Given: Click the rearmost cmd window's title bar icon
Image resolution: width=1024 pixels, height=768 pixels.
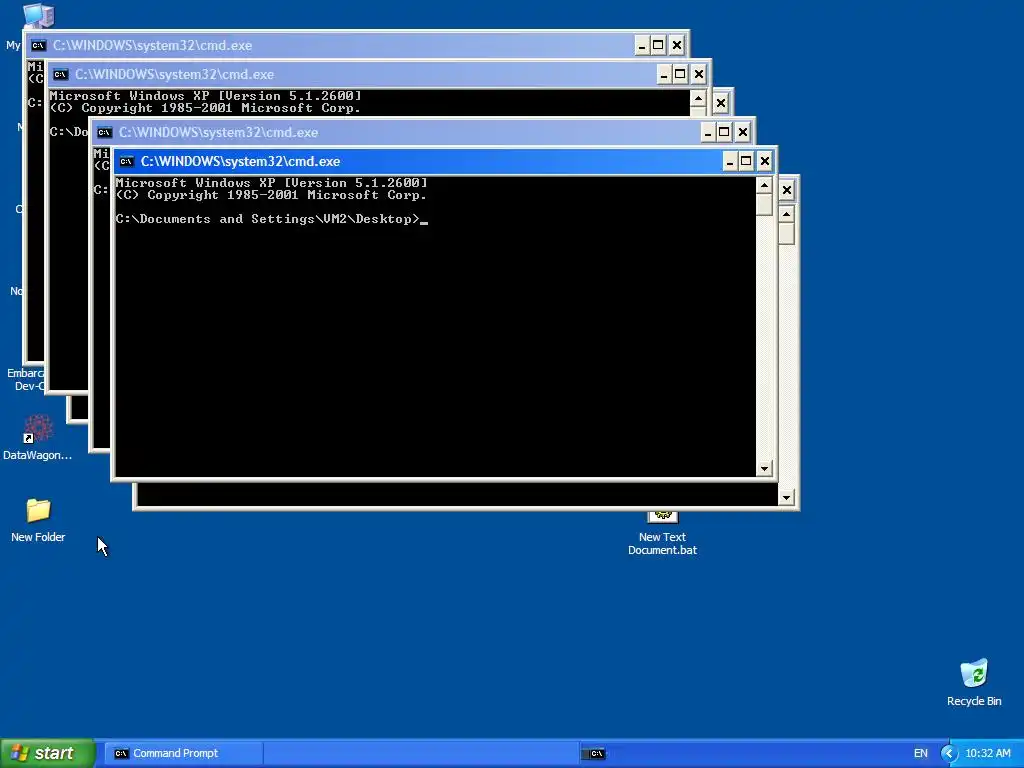Looking at the screenshot, I should point(39,46).
